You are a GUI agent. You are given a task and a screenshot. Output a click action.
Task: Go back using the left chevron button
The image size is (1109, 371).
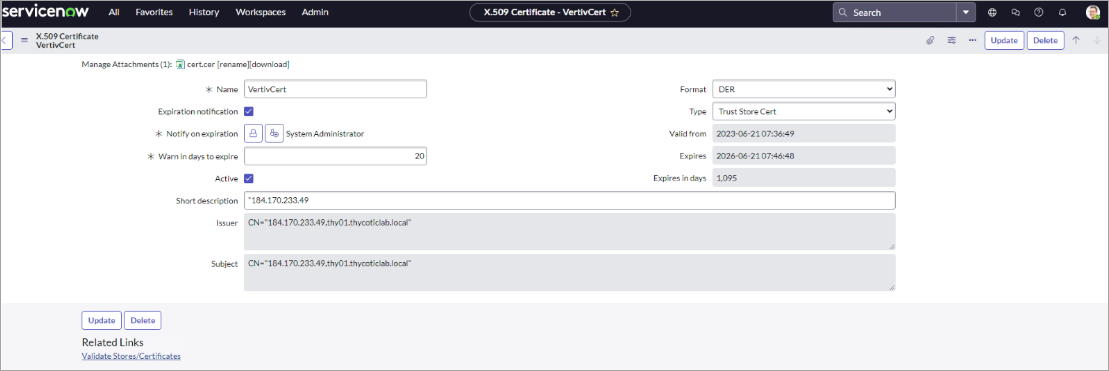click(x=6, y=40)
